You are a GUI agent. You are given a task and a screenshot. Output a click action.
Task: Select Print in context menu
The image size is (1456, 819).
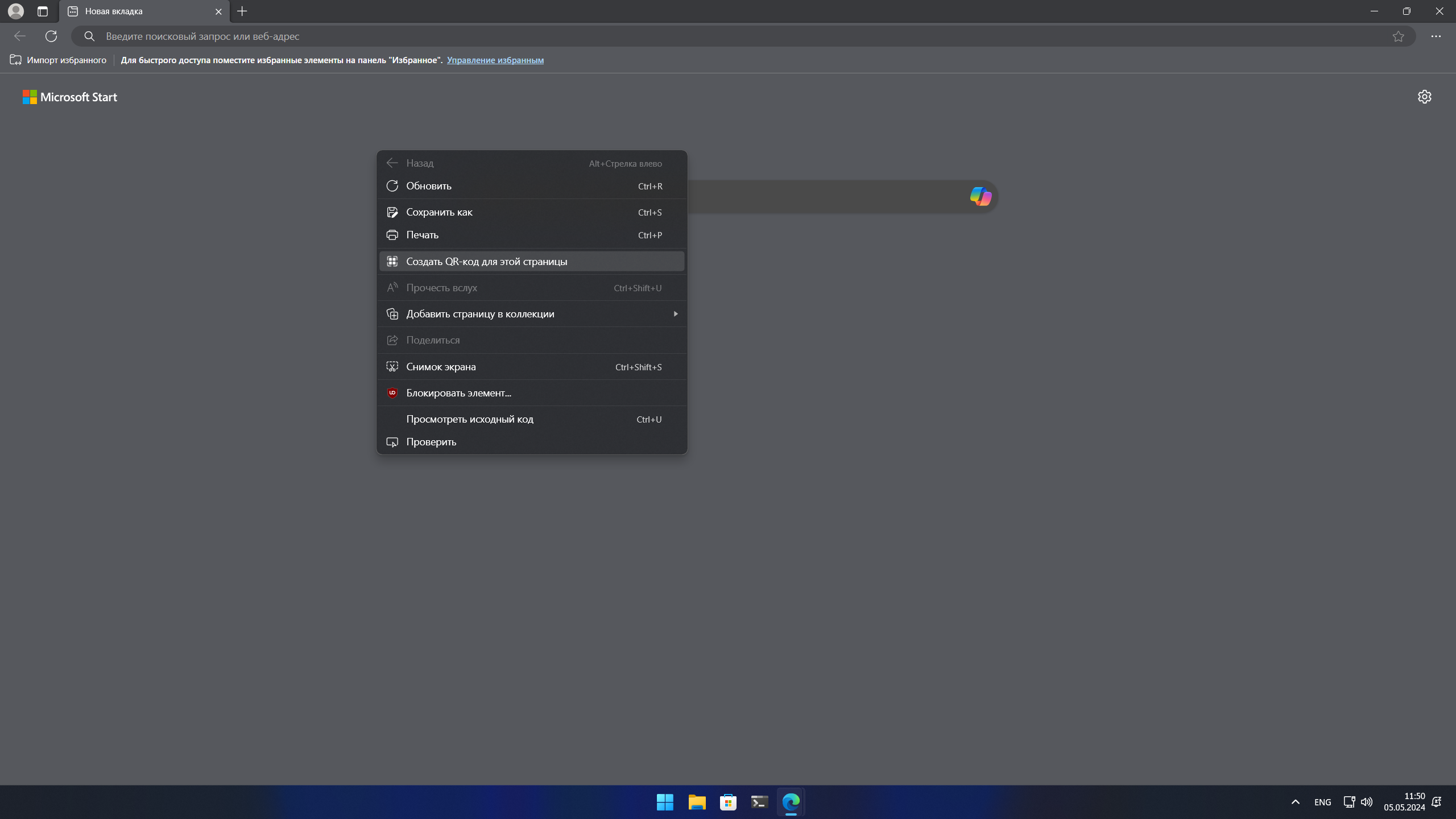[x=422, y=235]
